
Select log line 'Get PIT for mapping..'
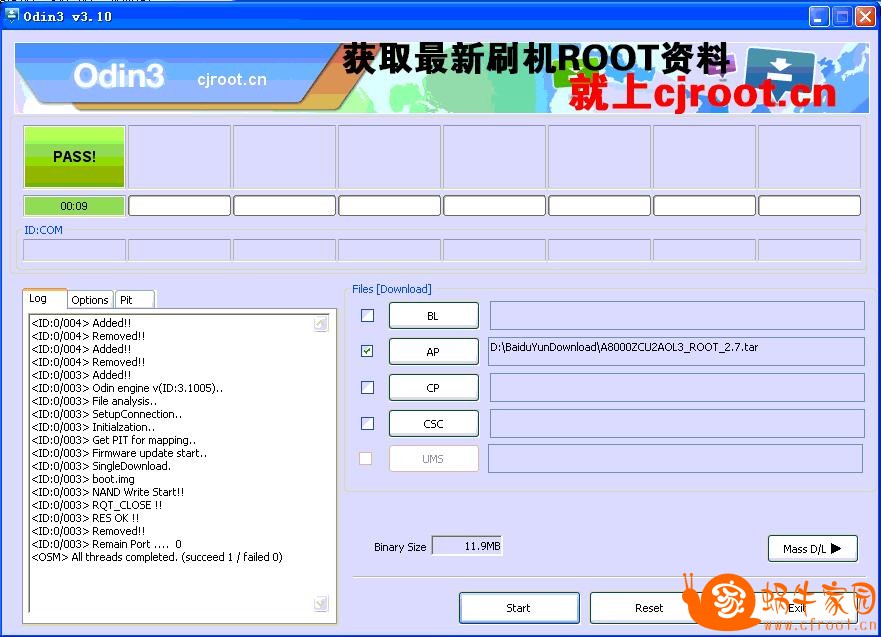pyautogui.click(x=114, y=440)
